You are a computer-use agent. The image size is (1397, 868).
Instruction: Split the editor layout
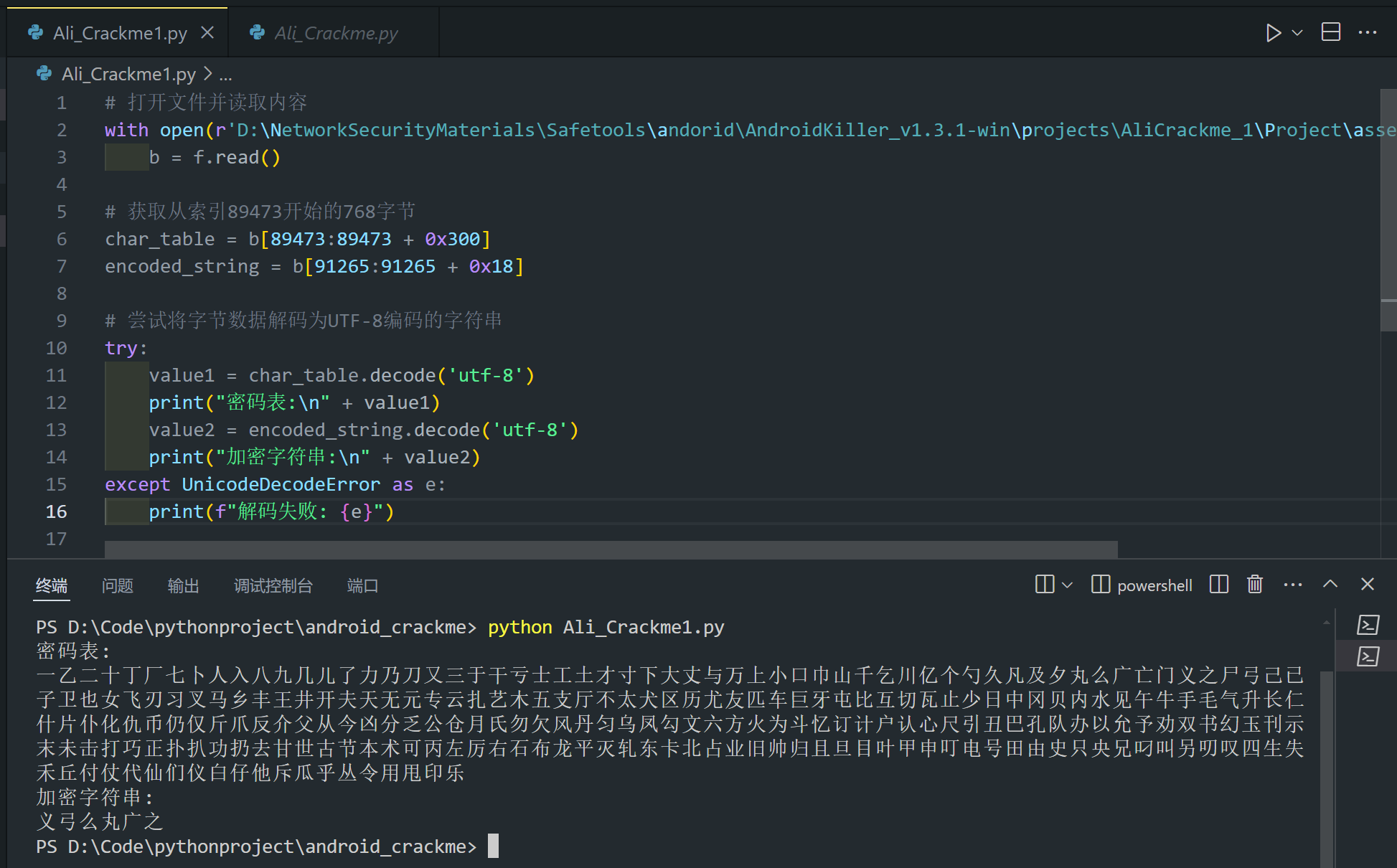pyautogui.click(x=1331, y=32)
